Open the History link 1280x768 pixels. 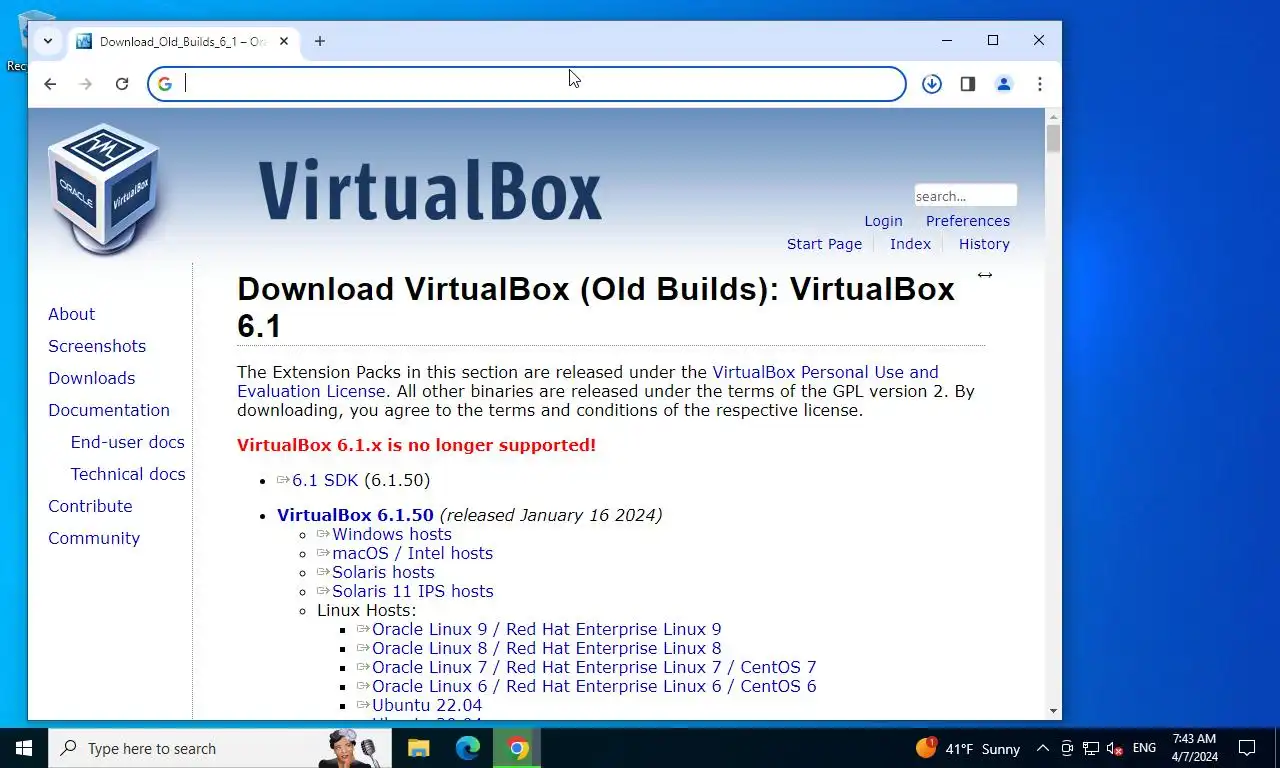tap(984, 244)
